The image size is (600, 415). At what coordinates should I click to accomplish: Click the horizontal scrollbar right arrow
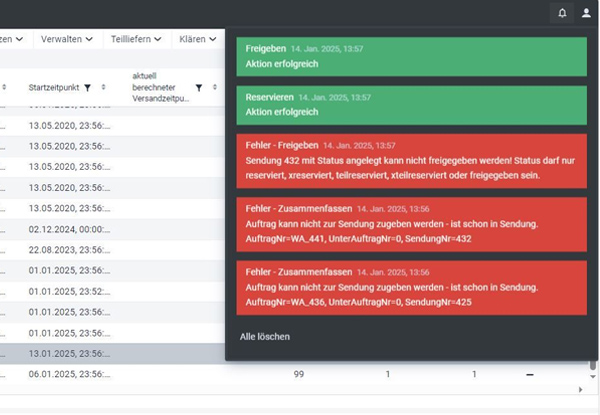coord(580,390)
